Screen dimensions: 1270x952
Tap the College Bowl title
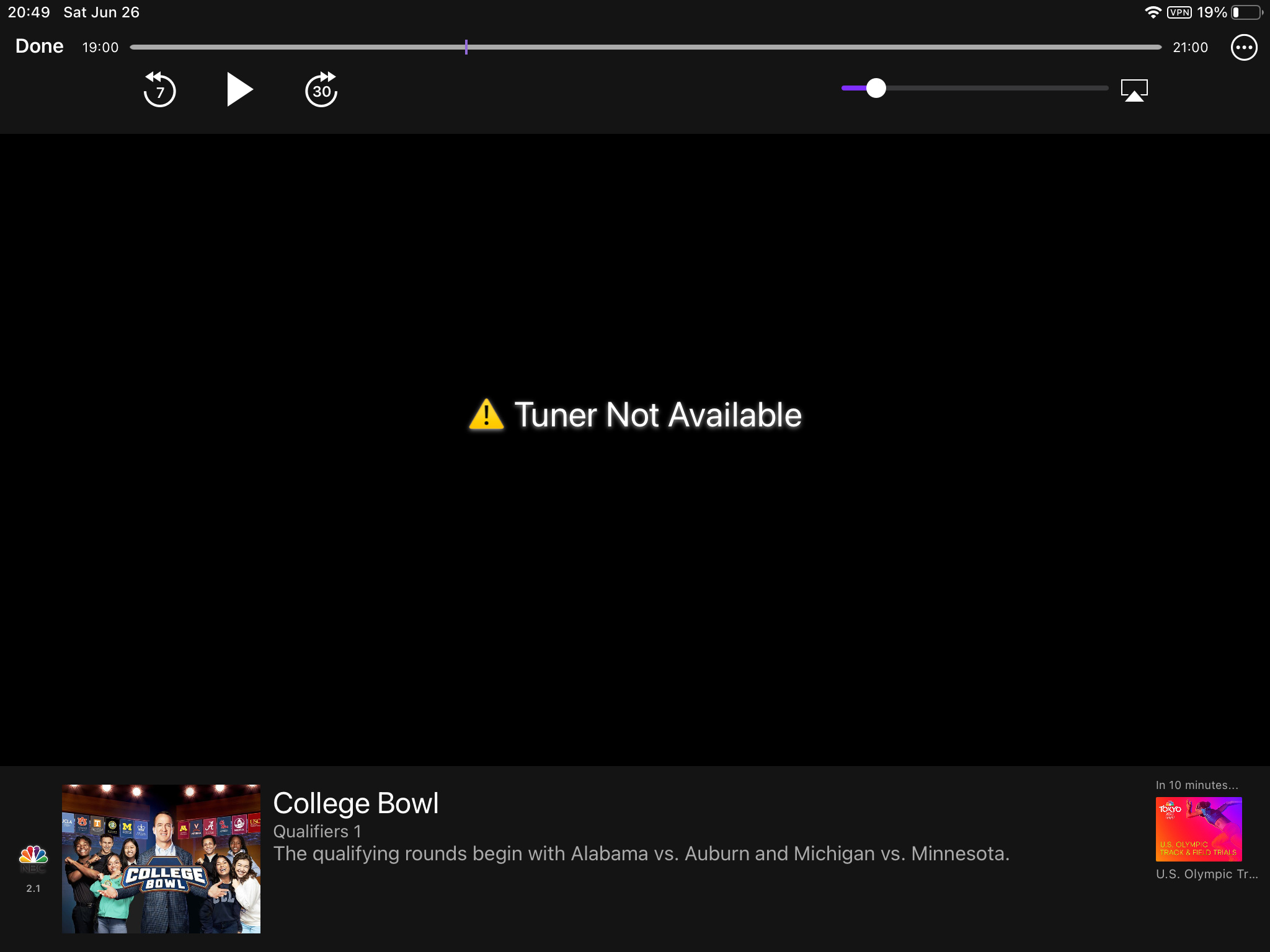356,803
